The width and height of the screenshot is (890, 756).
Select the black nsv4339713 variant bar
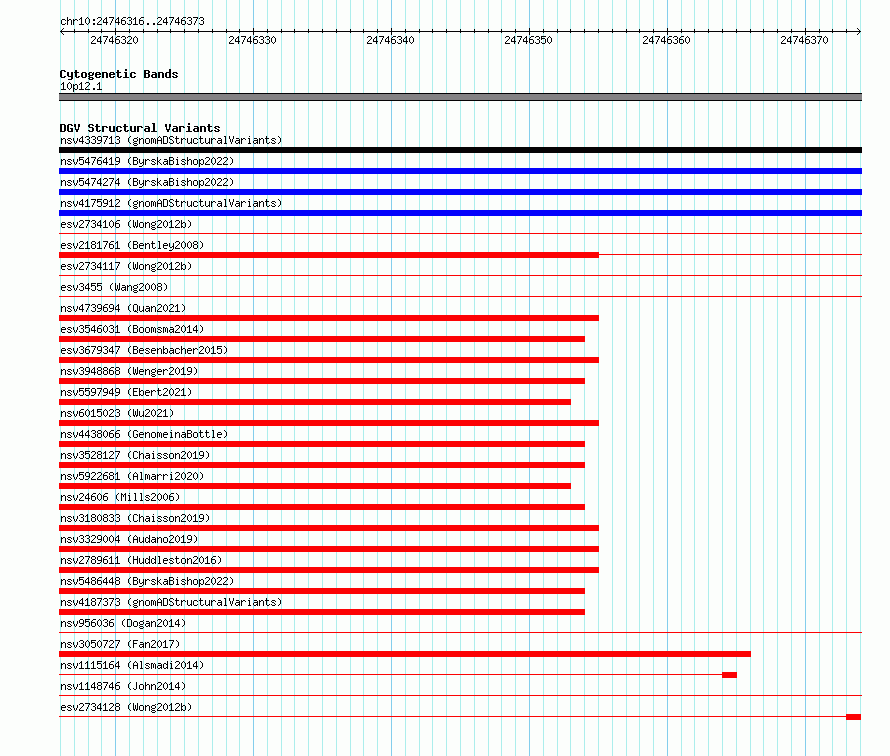(x=460, y=150)
